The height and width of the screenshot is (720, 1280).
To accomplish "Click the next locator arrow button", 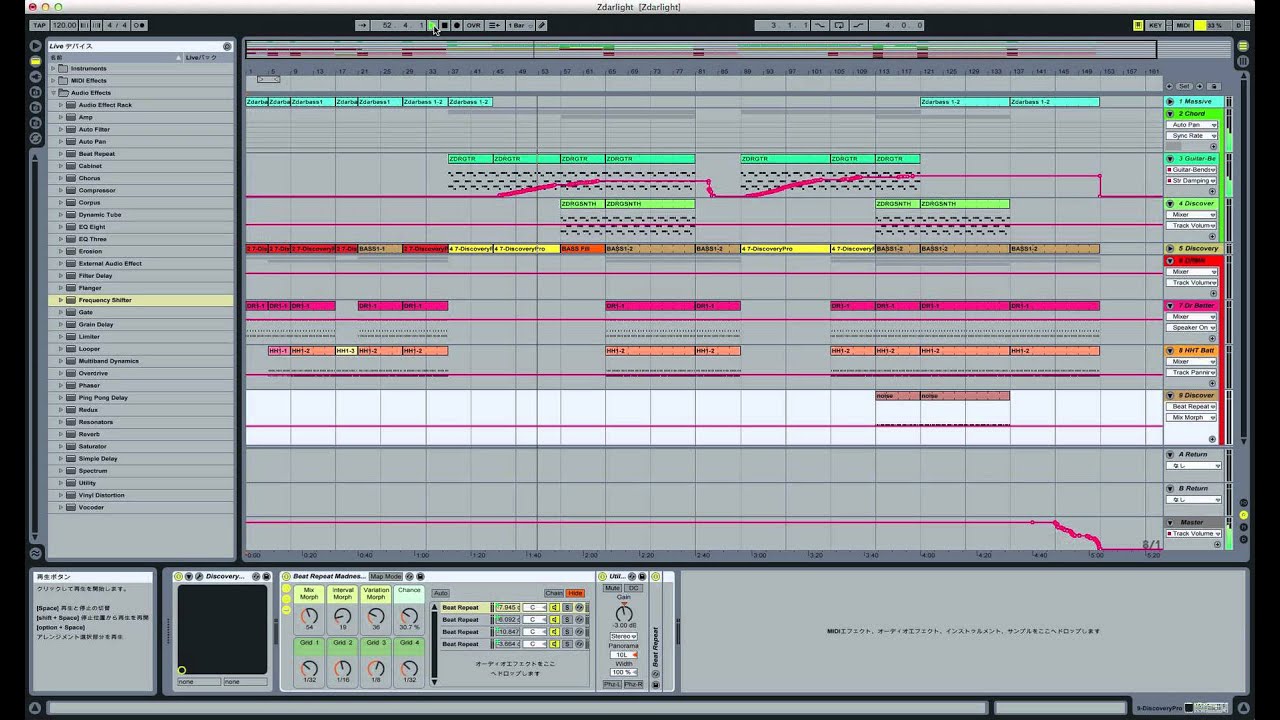I will click(x=1201, y=87).
